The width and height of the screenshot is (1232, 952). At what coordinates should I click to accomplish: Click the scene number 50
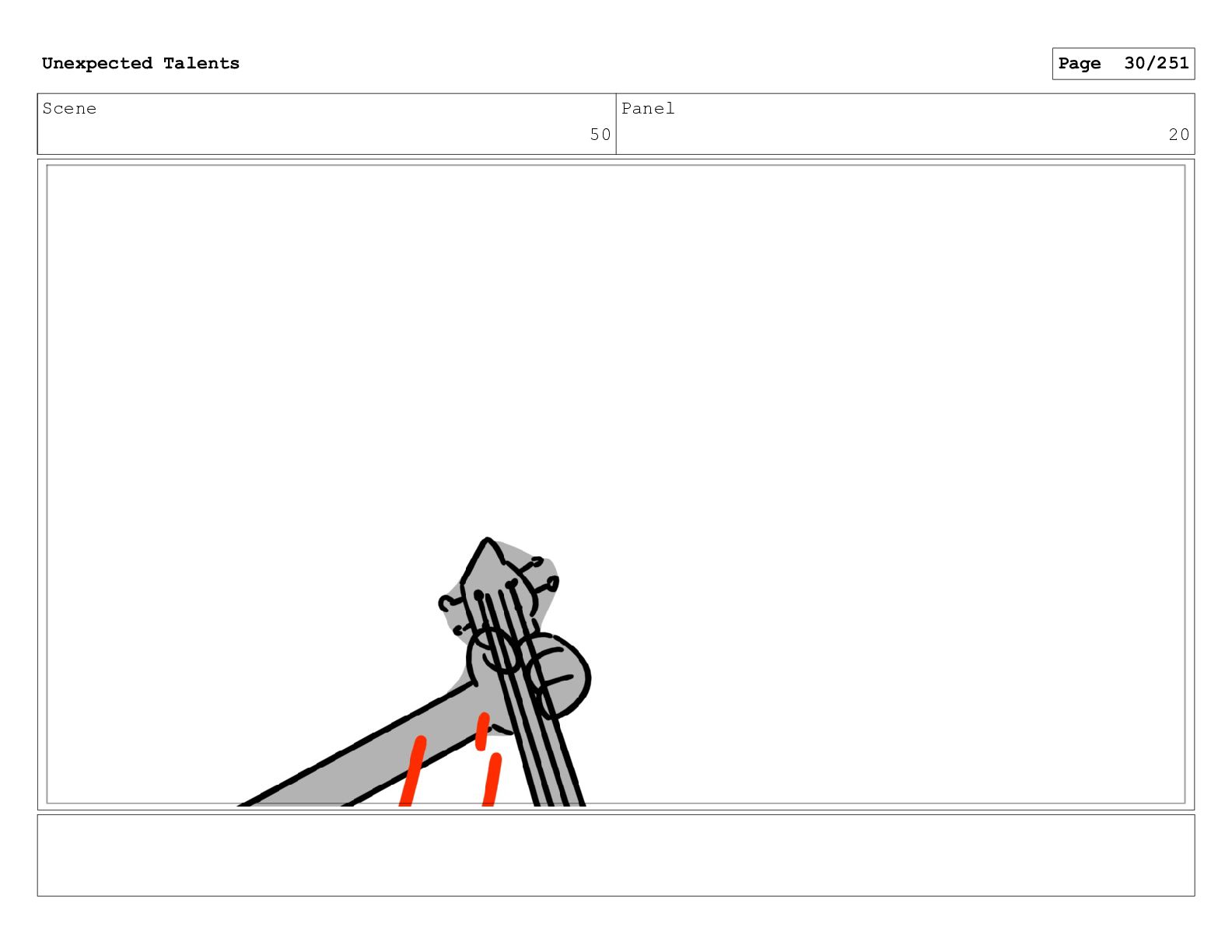(x=600, y=135)
